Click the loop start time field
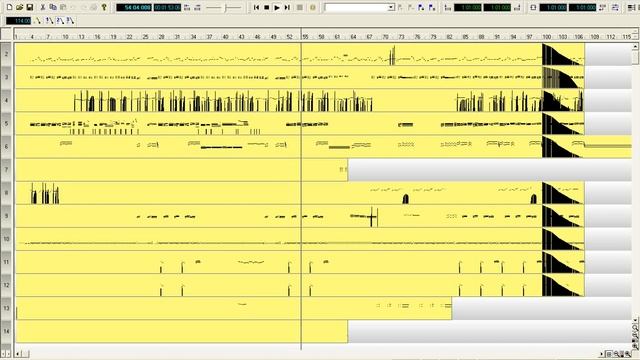This screenshot has width=640, height=360. 553,7
